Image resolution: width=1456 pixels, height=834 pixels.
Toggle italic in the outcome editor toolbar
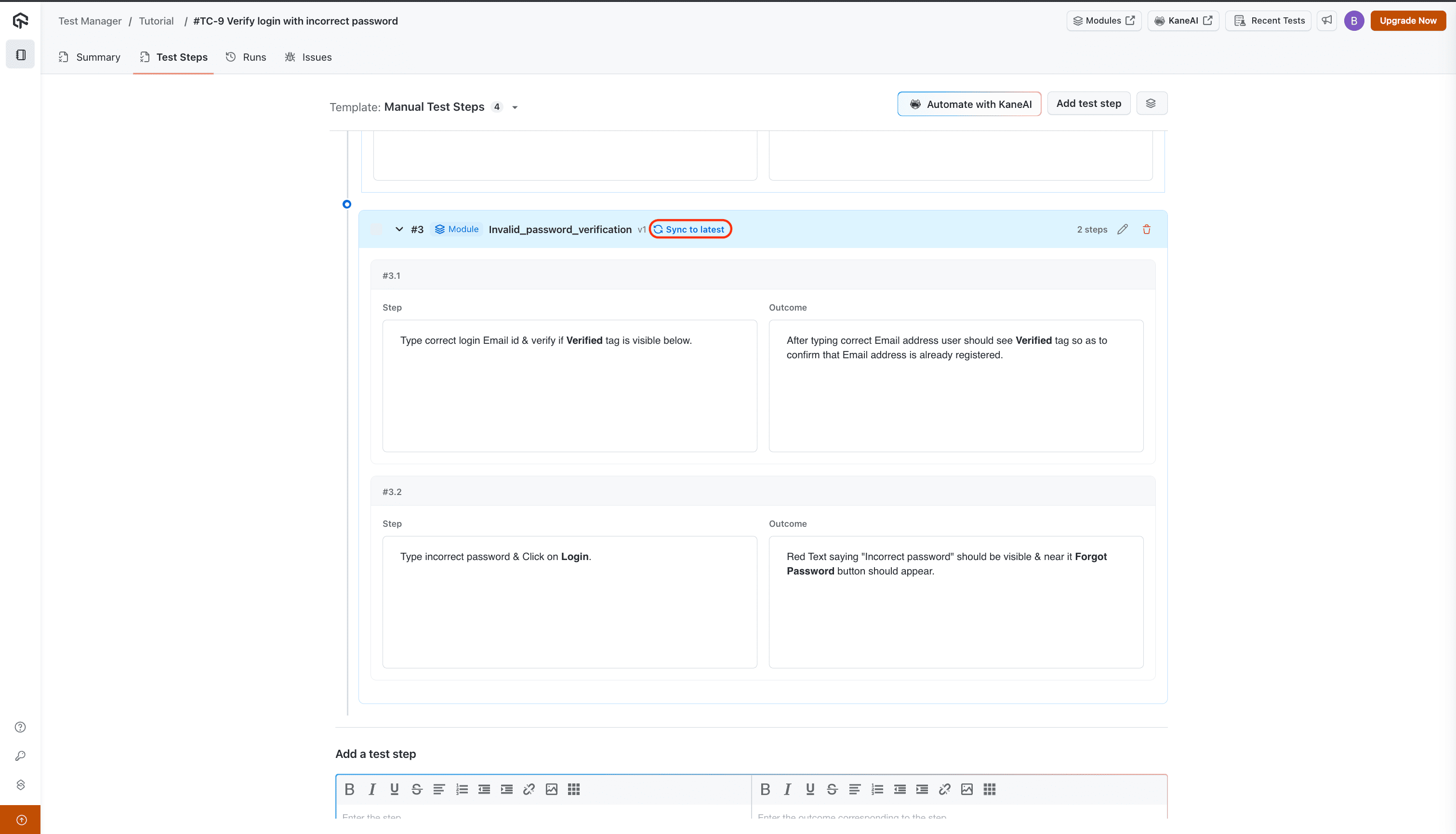787,789
